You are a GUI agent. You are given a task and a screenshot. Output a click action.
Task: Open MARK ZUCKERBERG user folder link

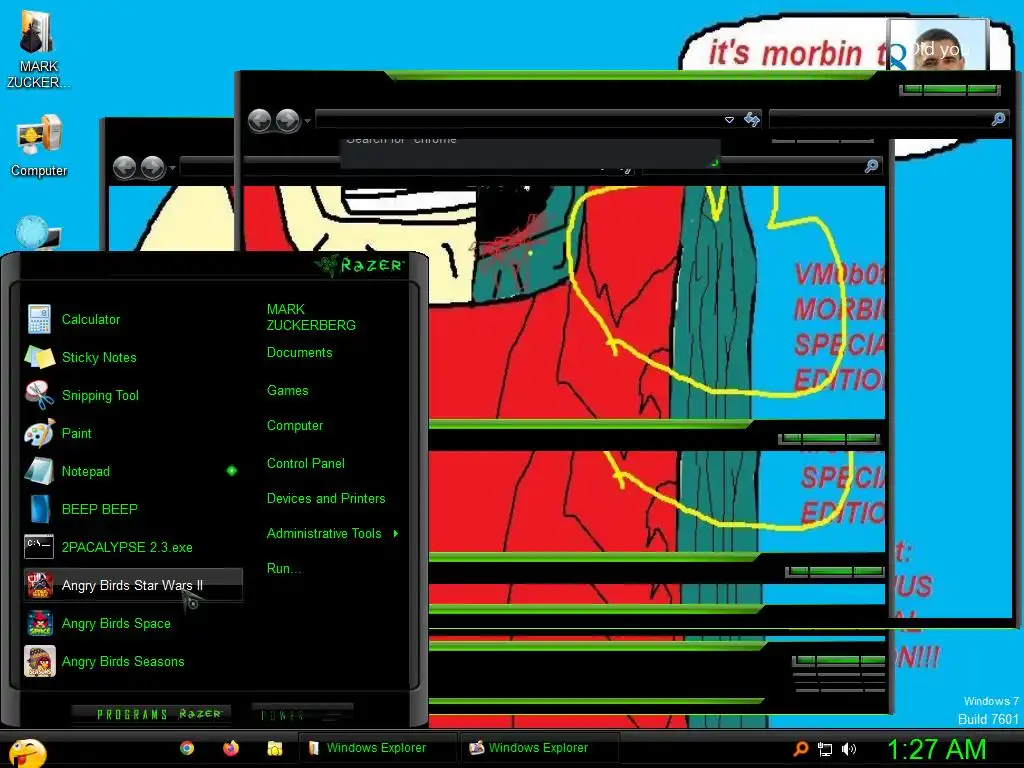tap(311, 317)
